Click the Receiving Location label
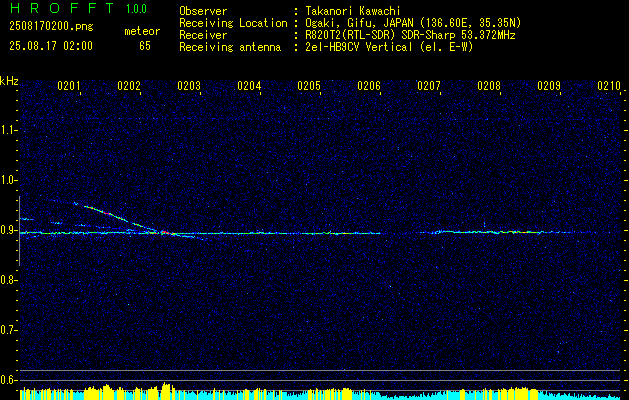 pyautogui.click(x=233, y=23)
